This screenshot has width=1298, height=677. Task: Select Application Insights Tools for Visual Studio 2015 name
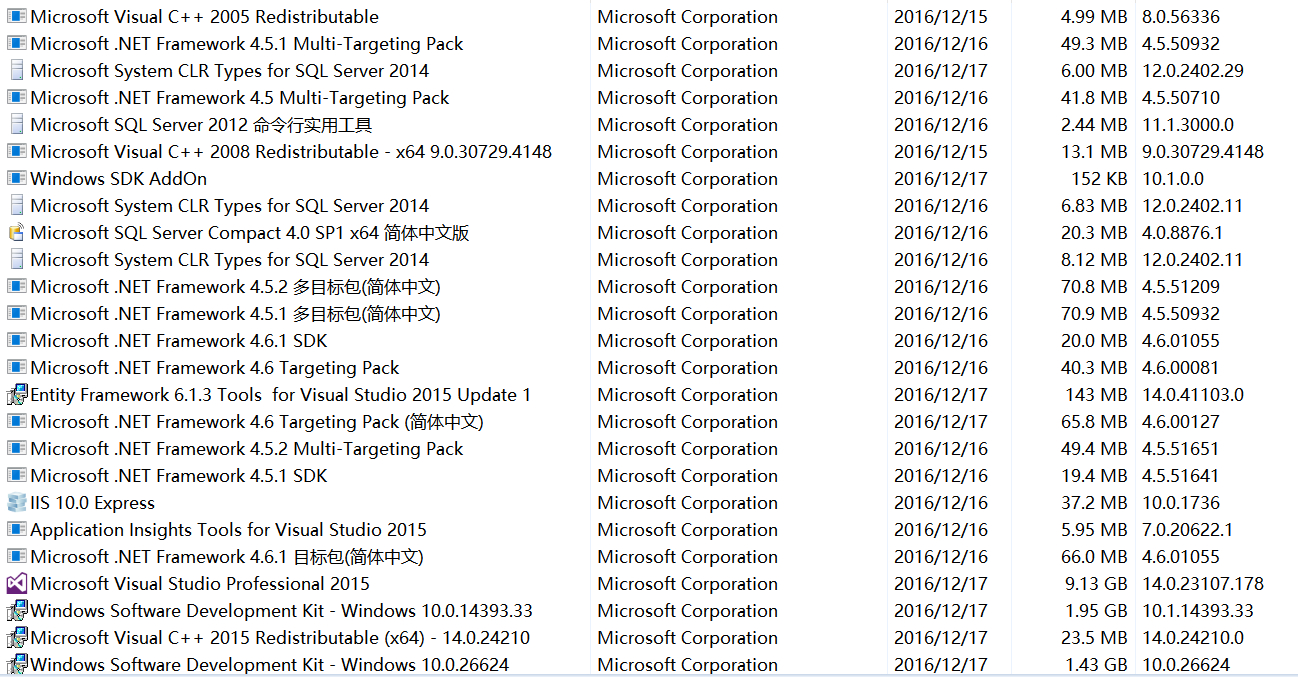[x=229, y=530]
